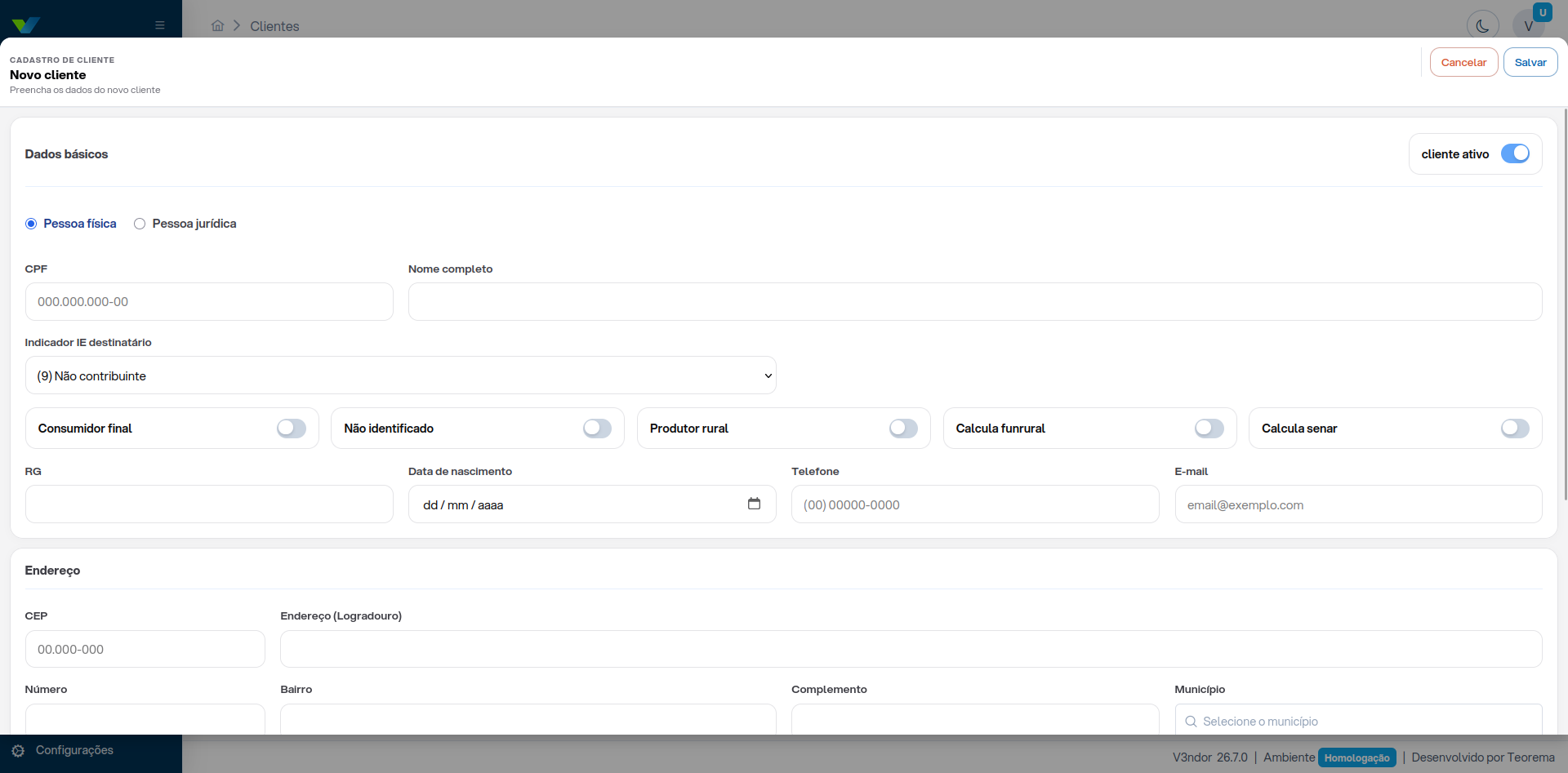Turn on the Produtor rural switch

coord(903,429)
